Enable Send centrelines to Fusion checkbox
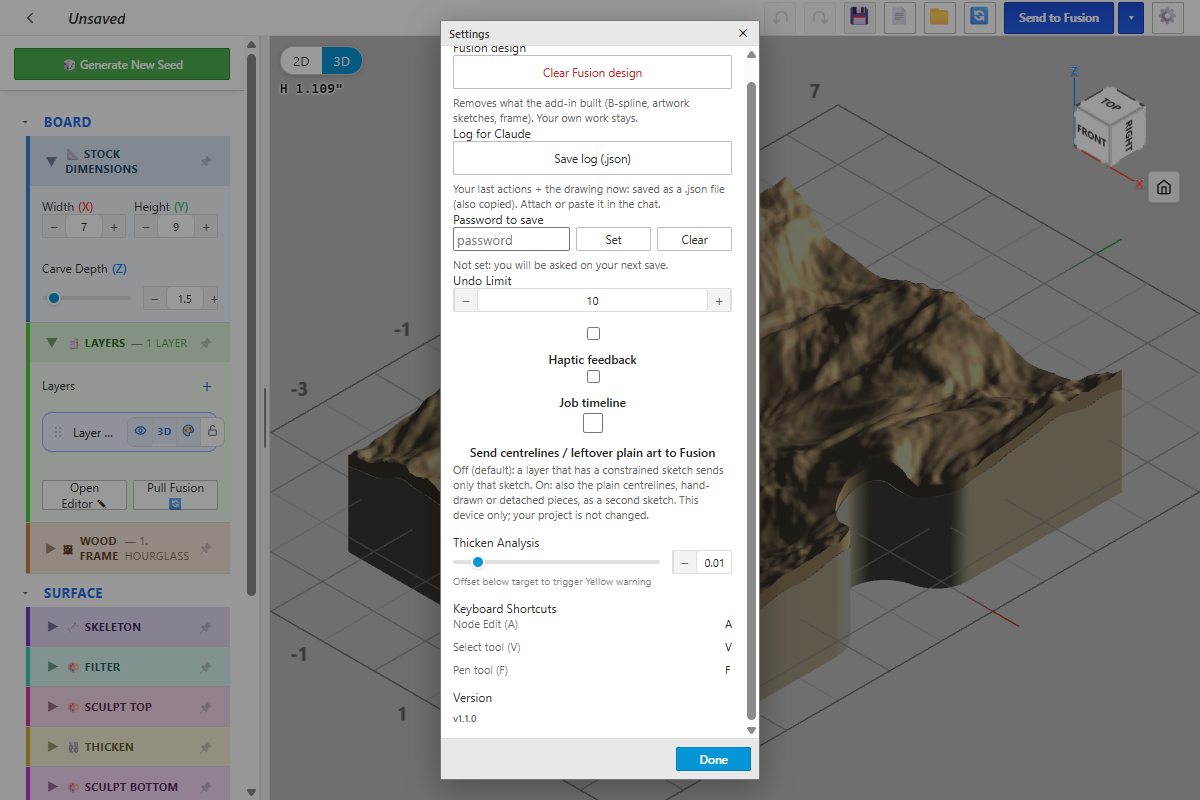 [x=593, y=423]
